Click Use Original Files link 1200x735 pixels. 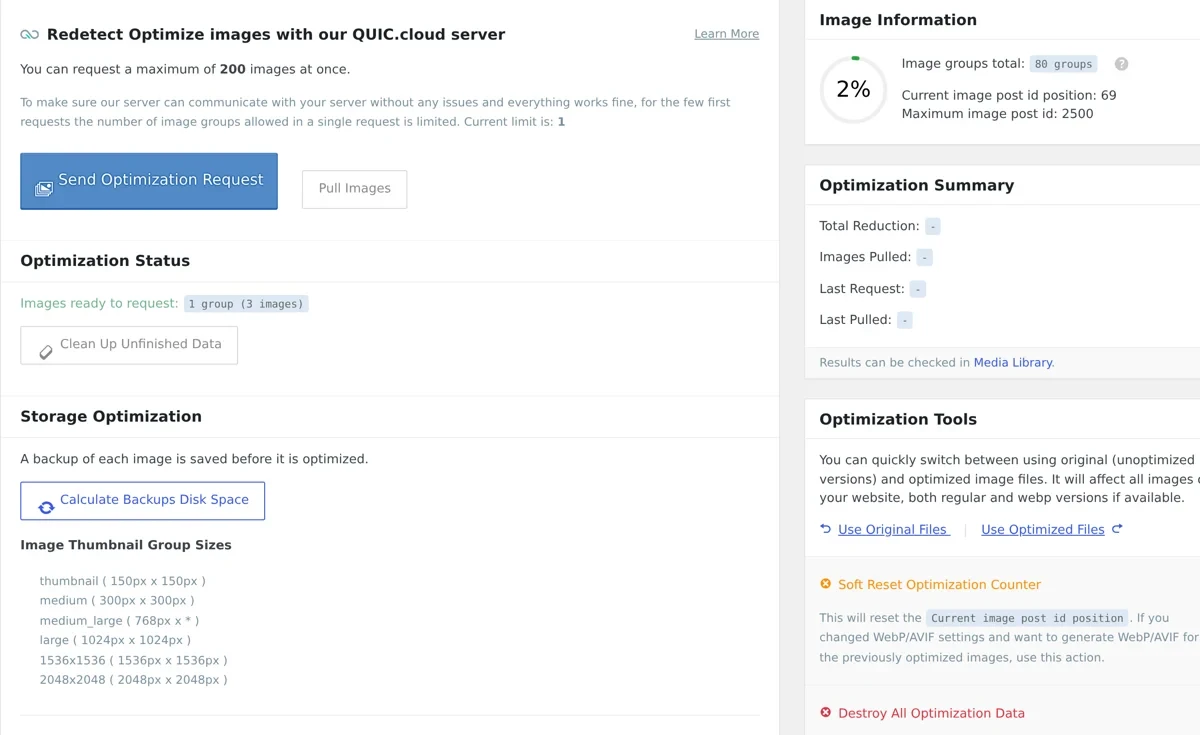click(894, 530)
